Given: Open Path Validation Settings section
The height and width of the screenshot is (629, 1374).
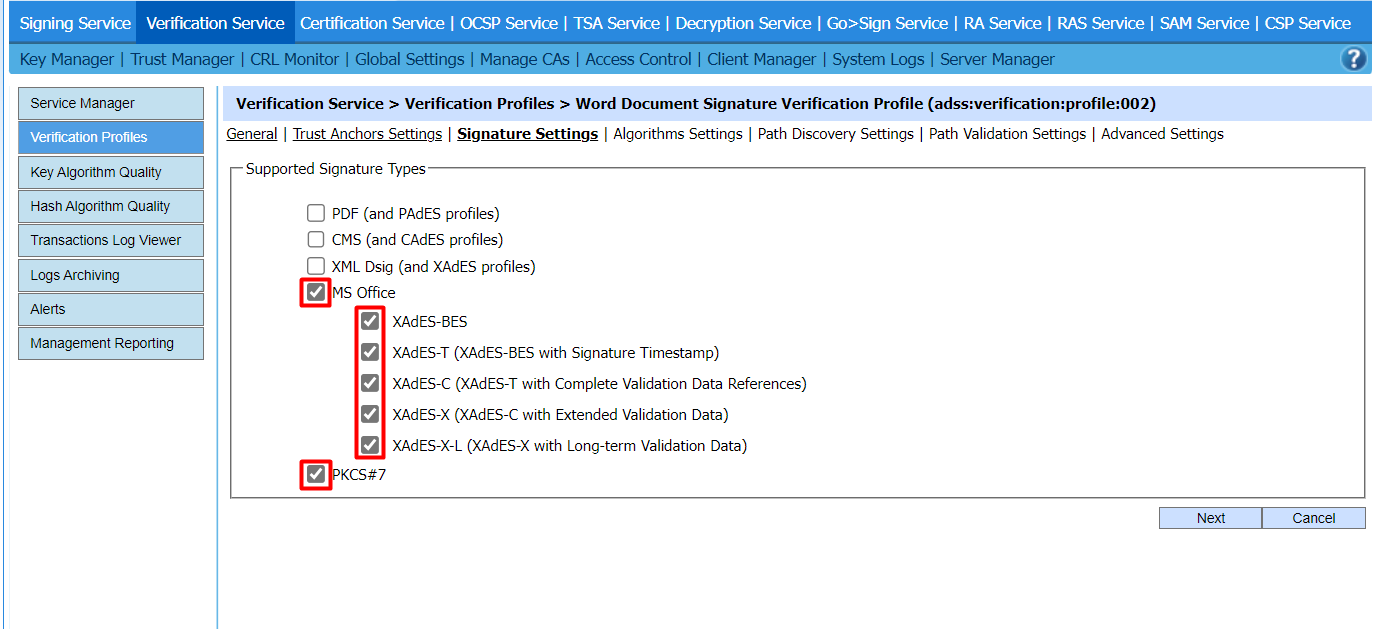Looking at the screenshot, I should coord(1007,134).
